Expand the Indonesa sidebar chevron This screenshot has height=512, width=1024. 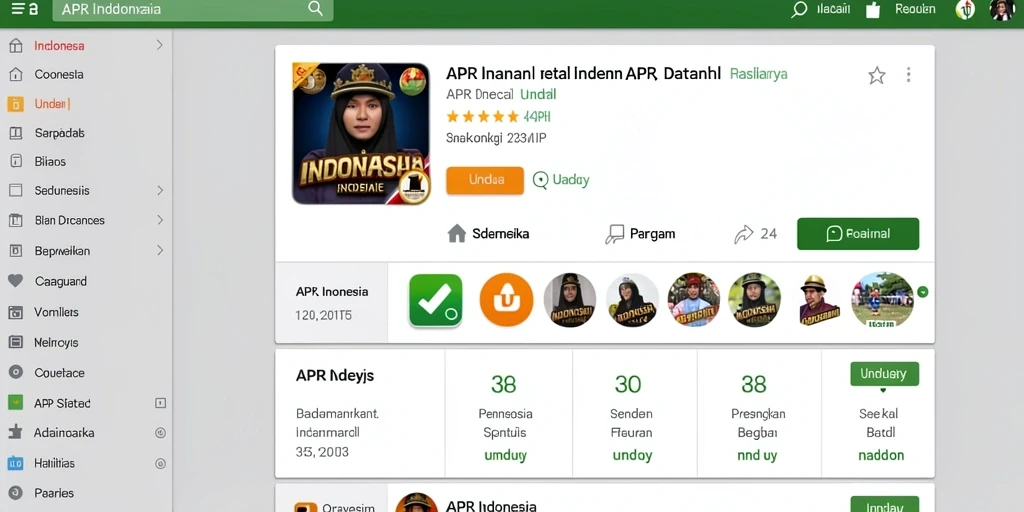coord(159,45)
